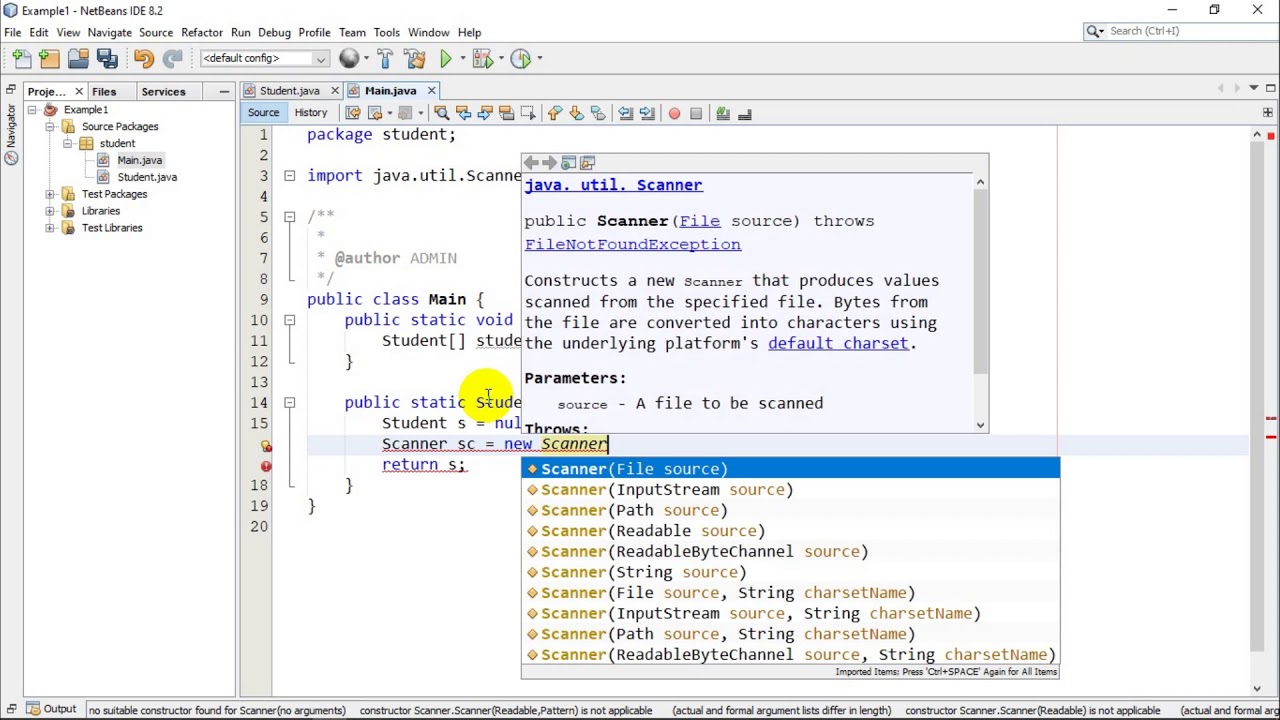Clean and Build with hammer-broom icon
Screen dimensions: 1280x720
coord(415,59)
